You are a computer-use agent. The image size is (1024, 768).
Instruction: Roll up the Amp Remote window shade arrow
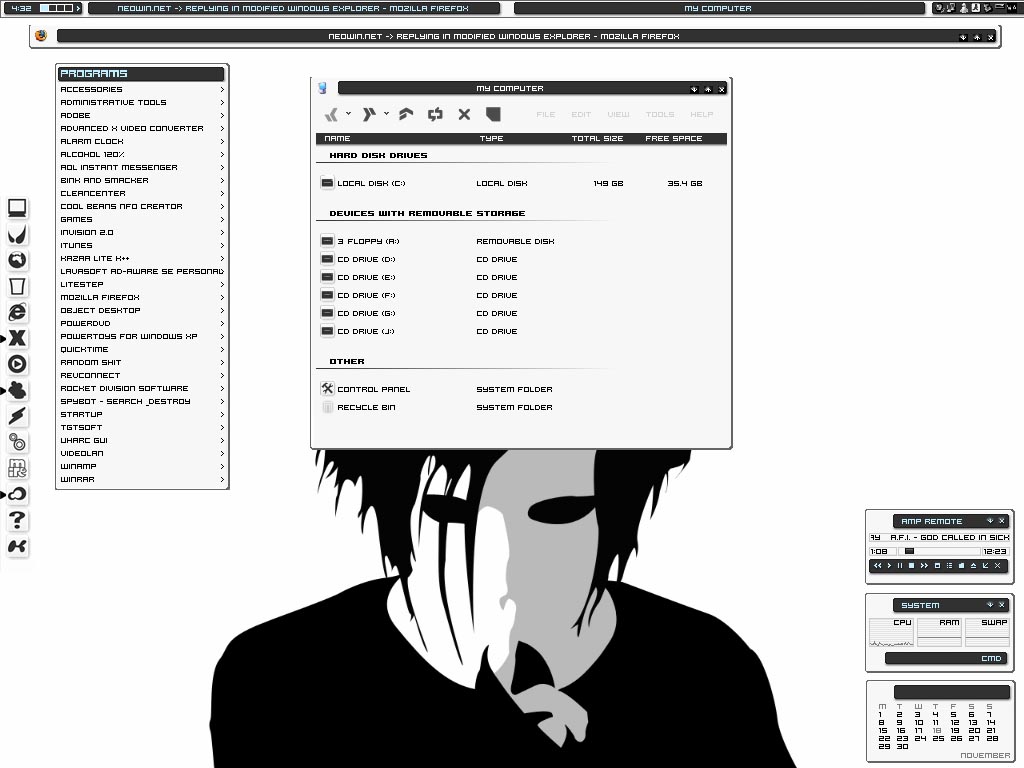coord(990,521)
